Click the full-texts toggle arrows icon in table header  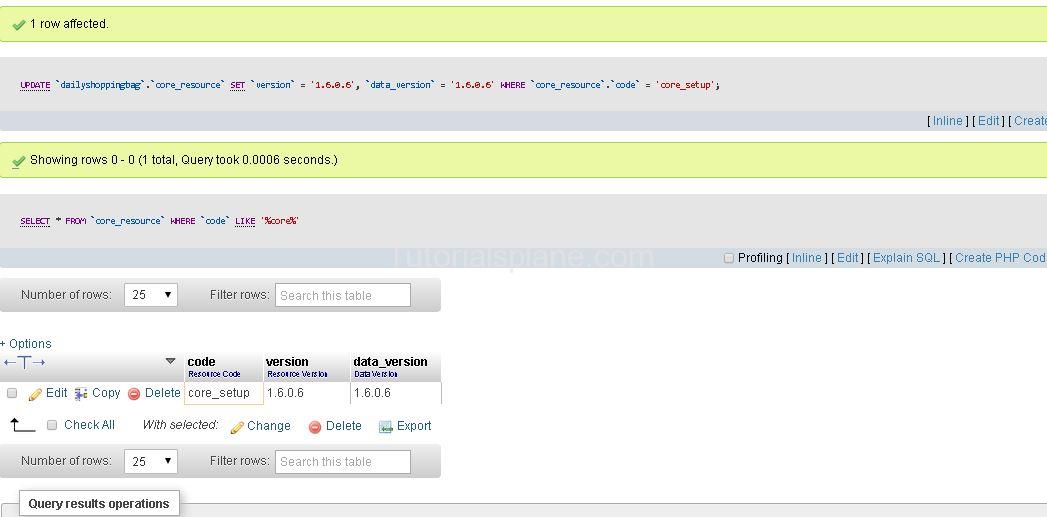(x=25, y=362)
